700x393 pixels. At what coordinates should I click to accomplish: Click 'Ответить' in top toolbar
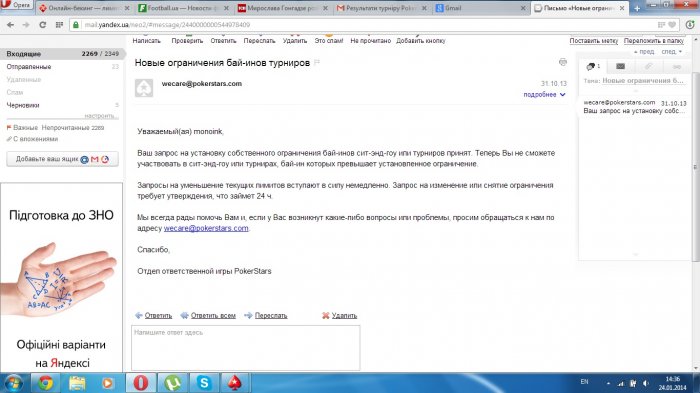[223, 41]
